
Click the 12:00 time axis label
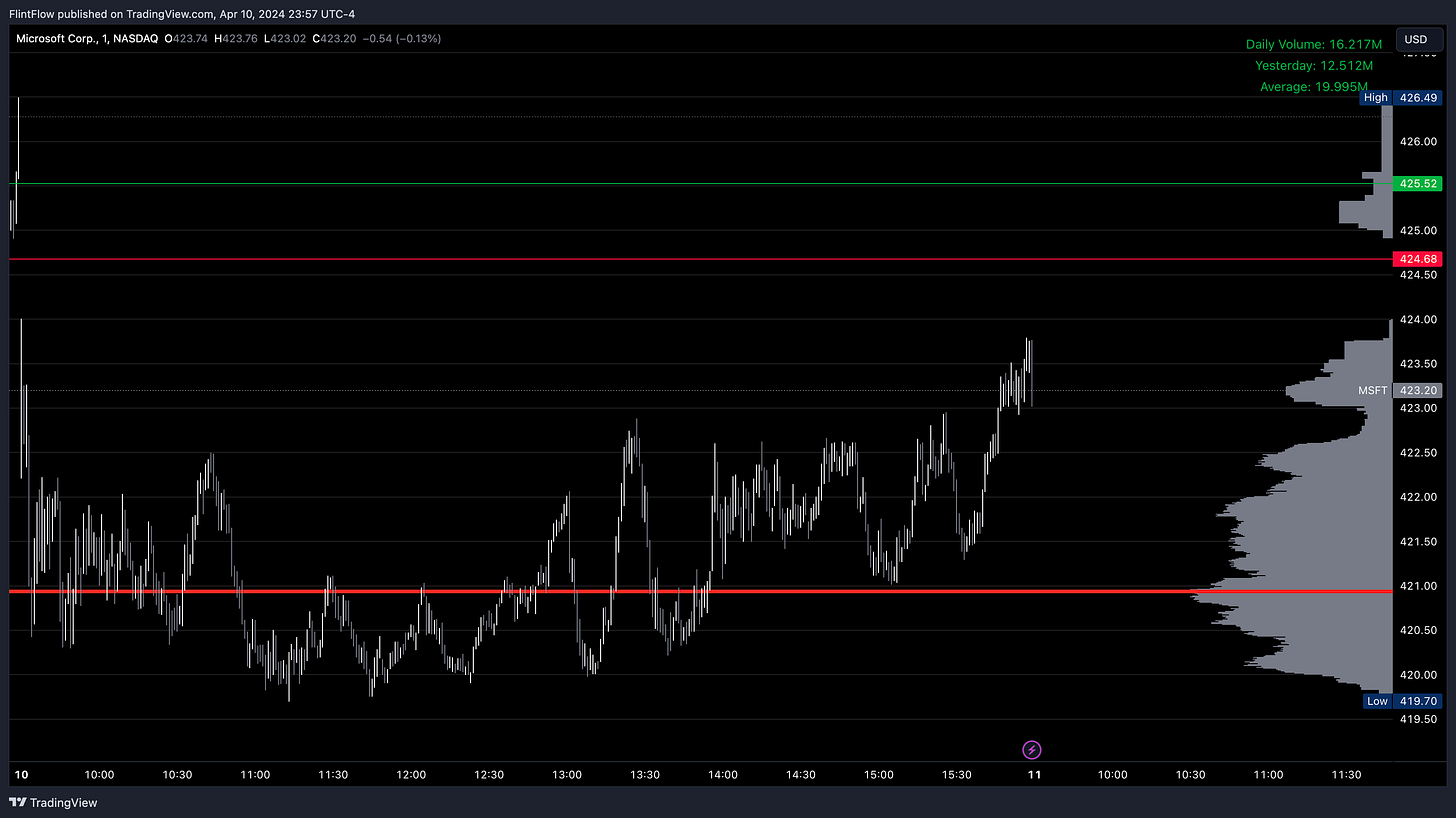pos(411,775)
